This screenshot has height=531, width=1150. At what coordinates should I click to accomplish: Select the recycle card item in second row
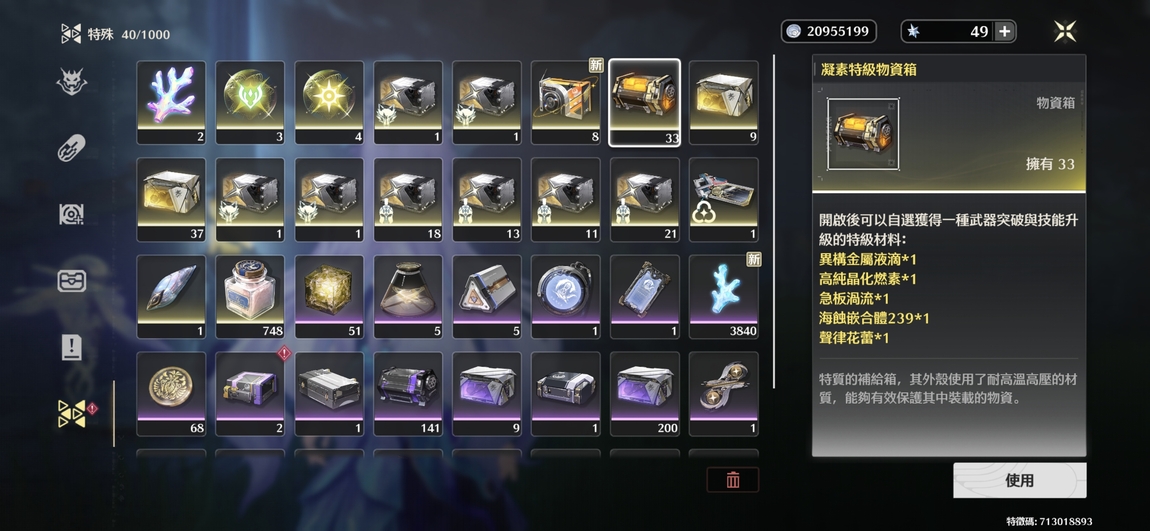coord(724,199)
